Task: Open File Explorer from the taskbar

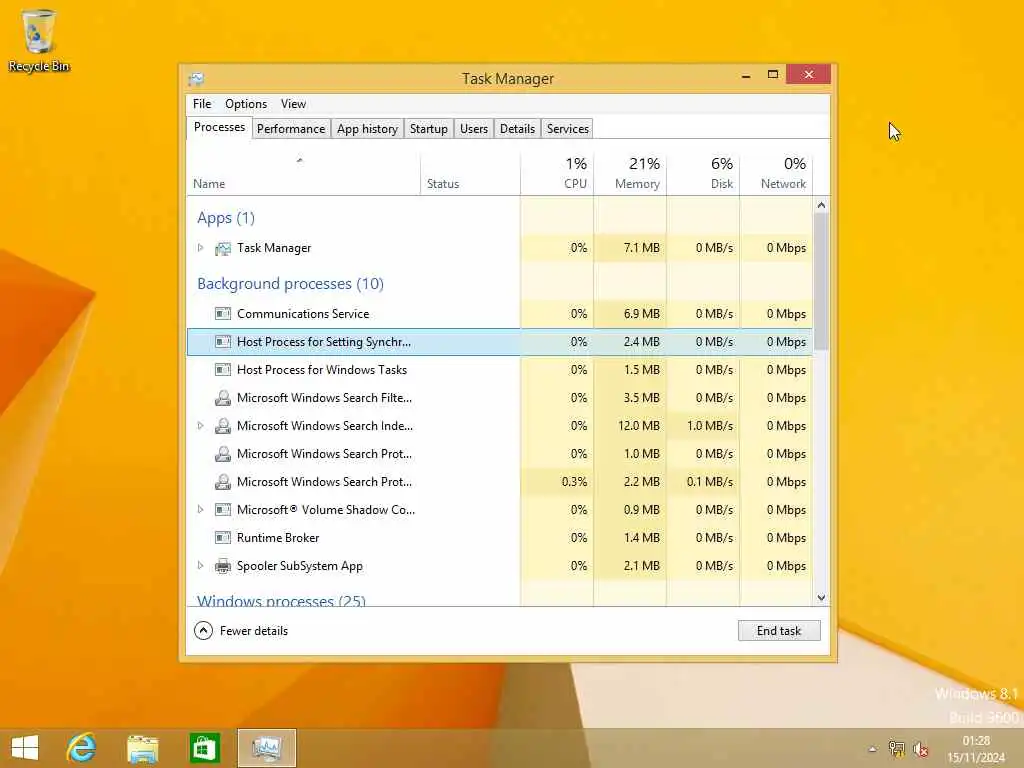Action: point(142,748)
